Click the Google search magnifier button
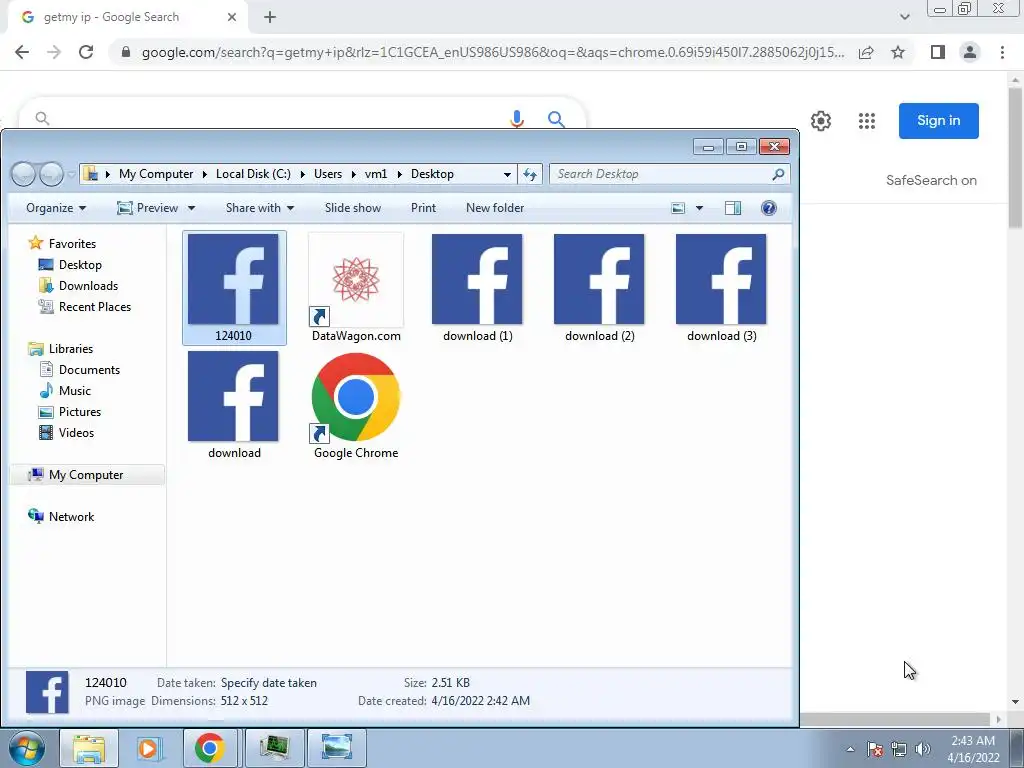The height and width of the screenshot is (768, 1024). click(556, 119)
